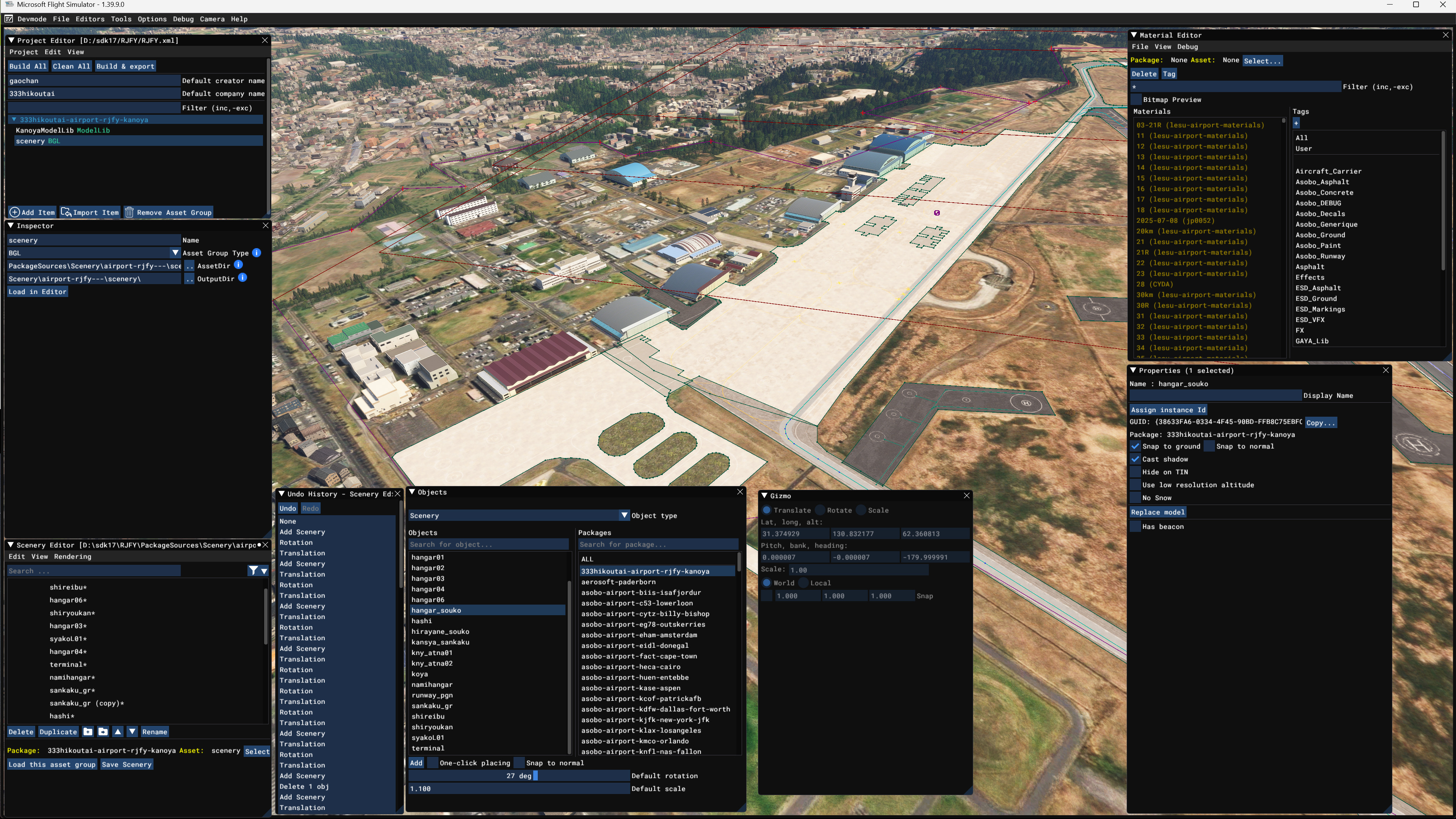Click the Remove Asset Group trash button
The height and width of the screenshot is (819, 1456).
(x=168, y=213)
